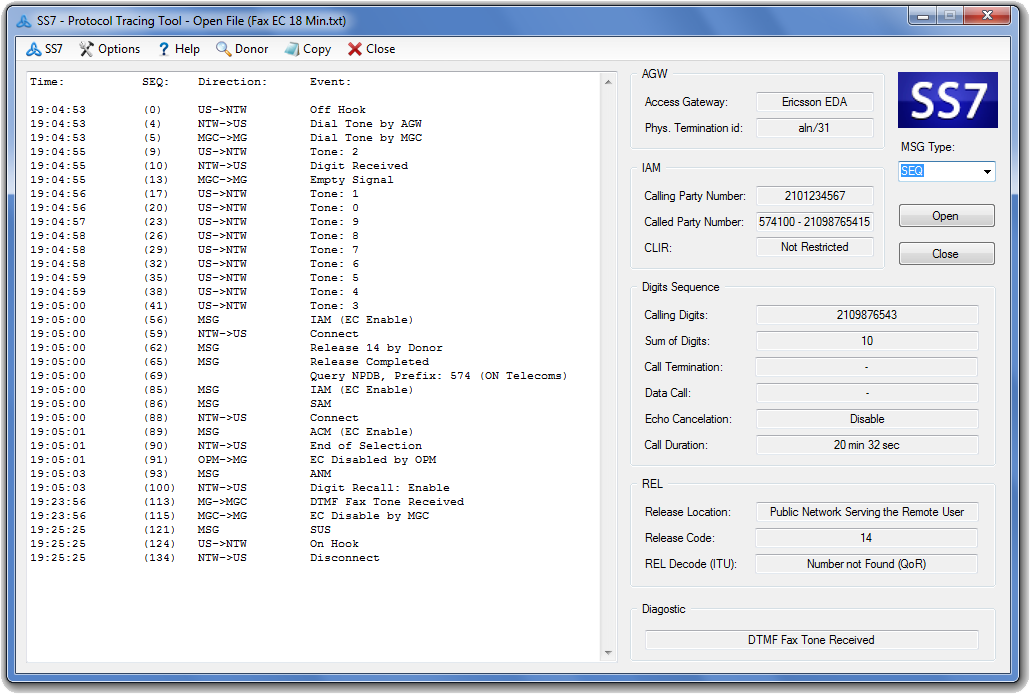Select the Release Code value field

pyautogui.click(x=866, y=538)
